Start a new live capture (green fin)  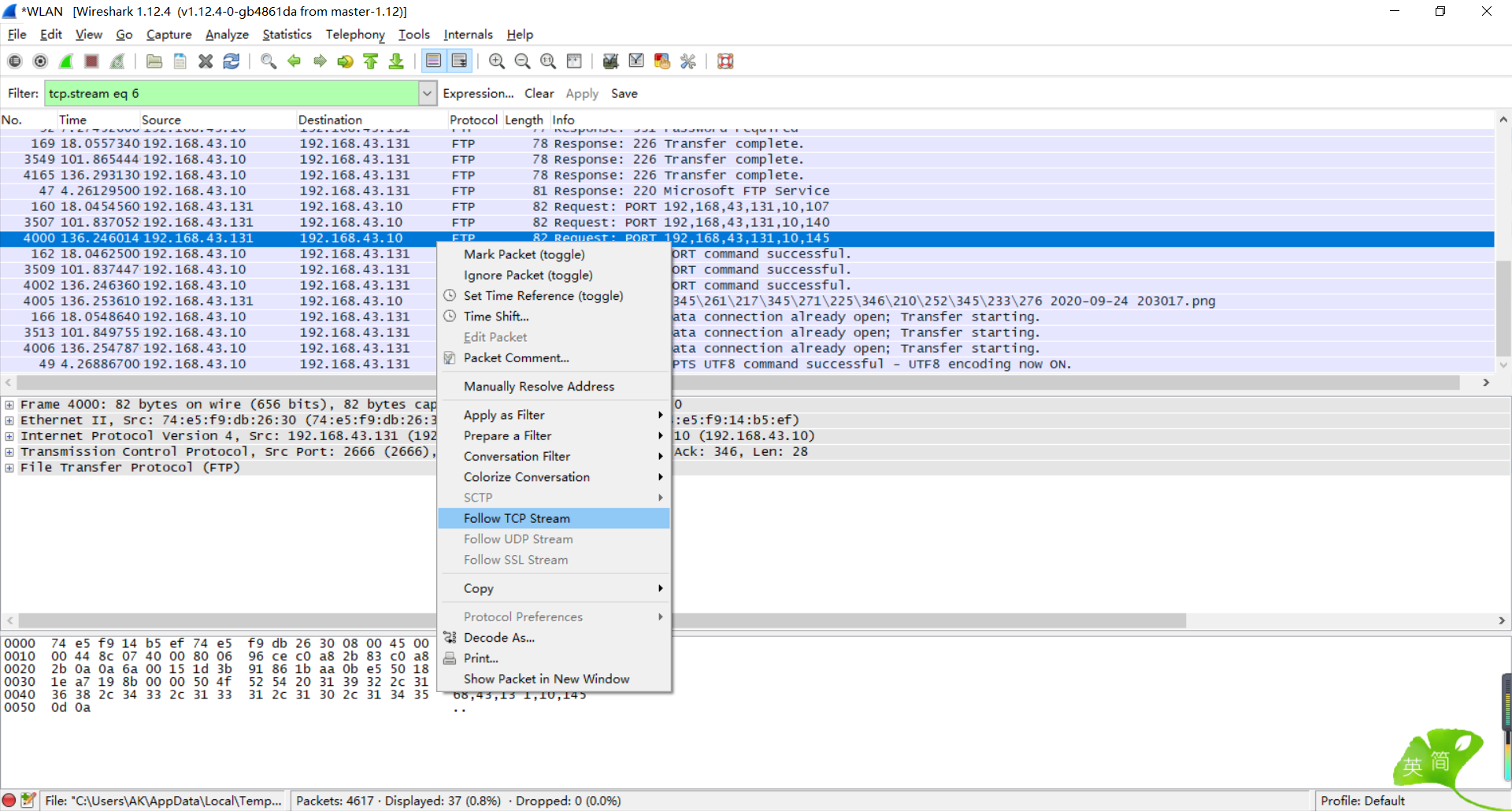click(66, 61)
